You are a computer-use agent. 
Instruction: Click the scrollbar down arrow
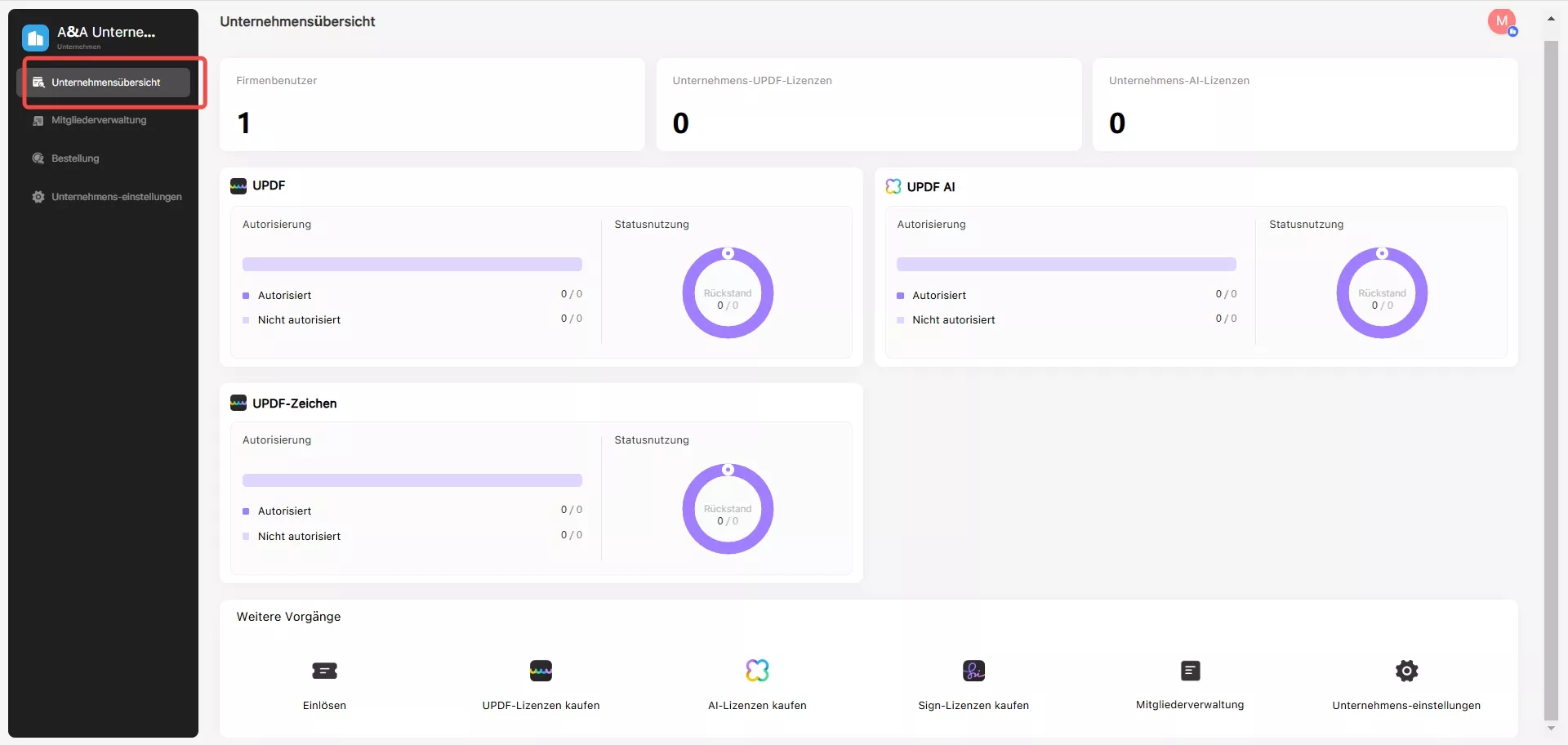(1551, 729)
